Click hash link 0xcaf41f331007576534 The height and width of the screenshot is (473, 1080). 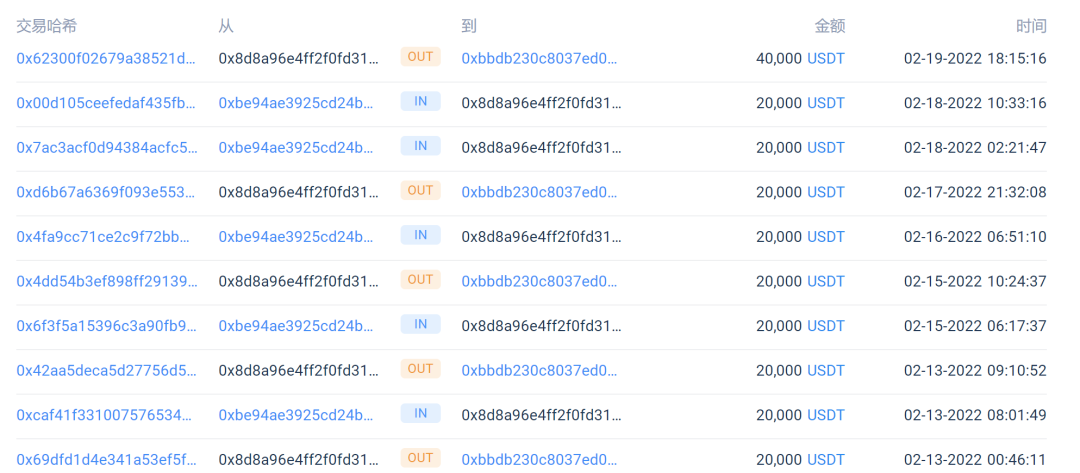click(x=106, y=415)
